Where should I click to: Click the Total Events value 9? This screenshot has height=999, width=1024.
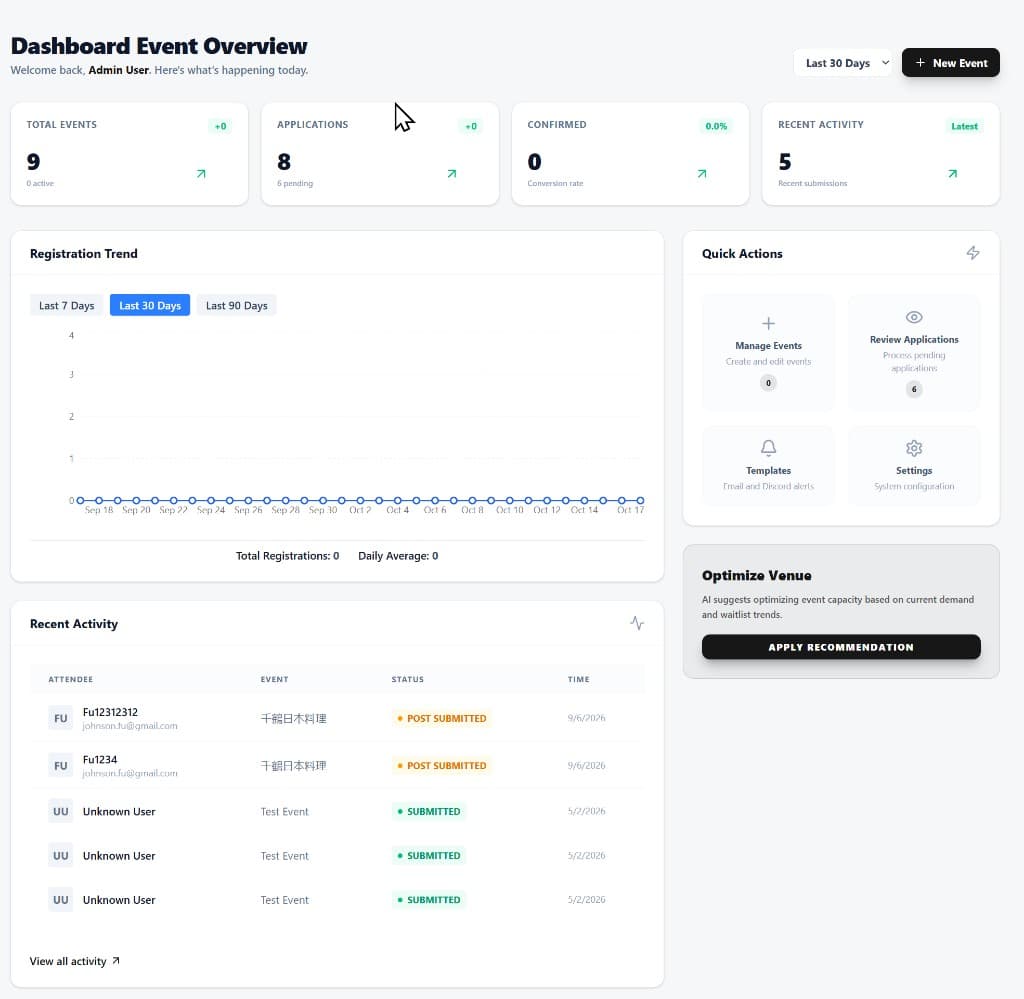33,161
